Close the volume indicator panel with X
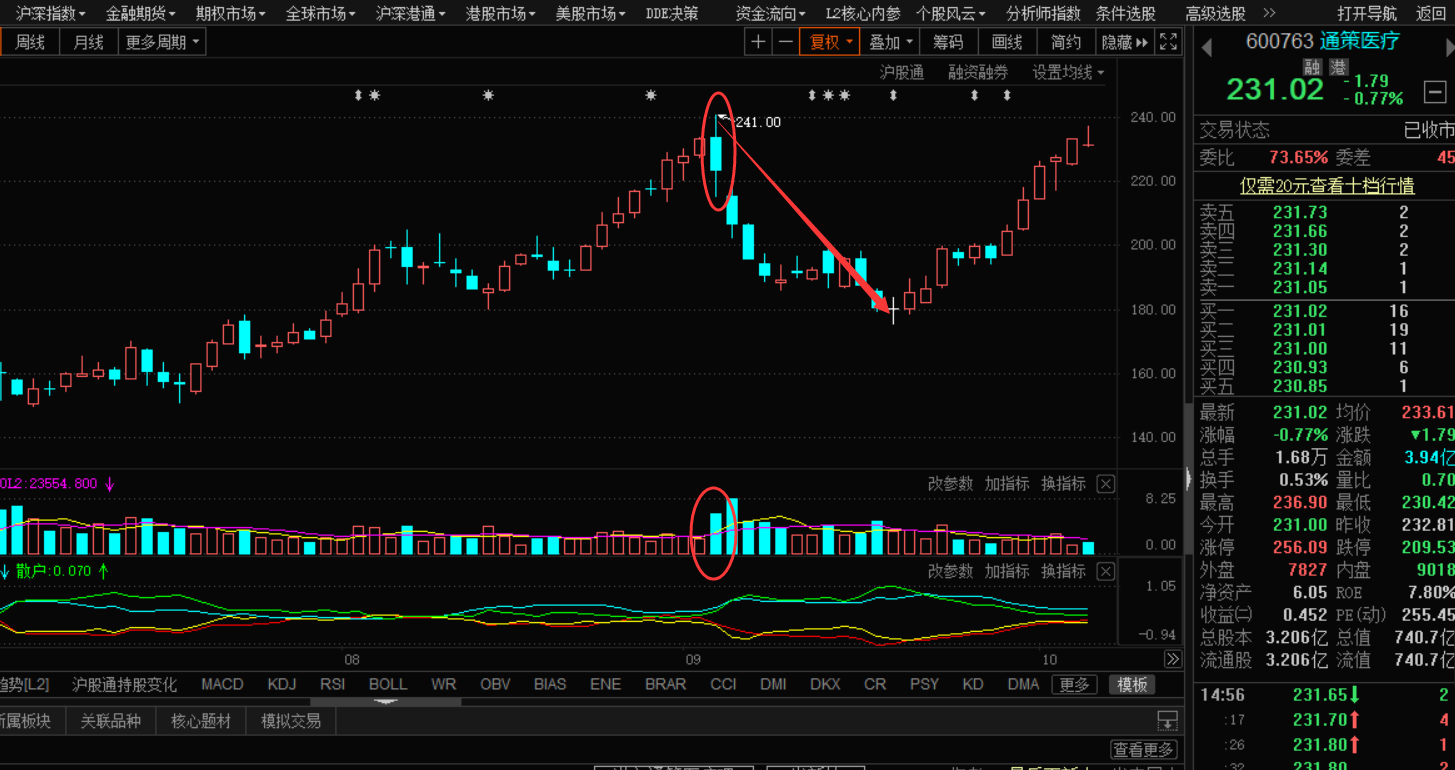The image size is (1455, 770). pyautogui.click(x=1105, y=484)
